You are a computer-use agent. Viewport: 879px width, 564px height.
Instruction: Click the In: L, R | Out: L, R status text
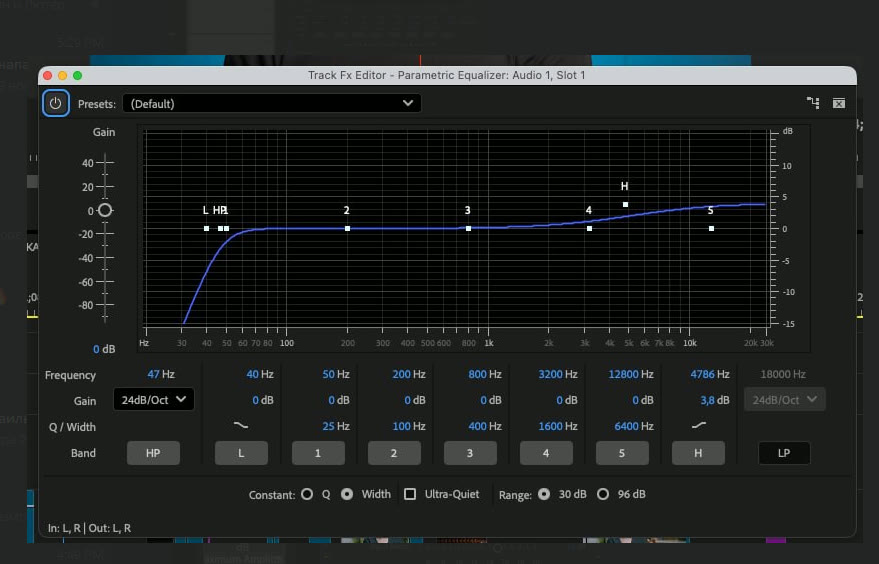pos(89,528)
